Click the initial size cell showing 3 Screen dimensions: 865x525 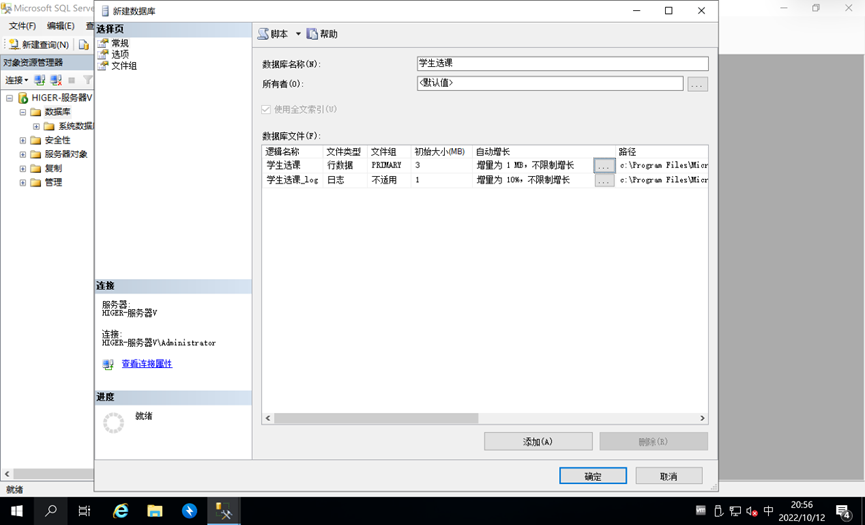441,165
